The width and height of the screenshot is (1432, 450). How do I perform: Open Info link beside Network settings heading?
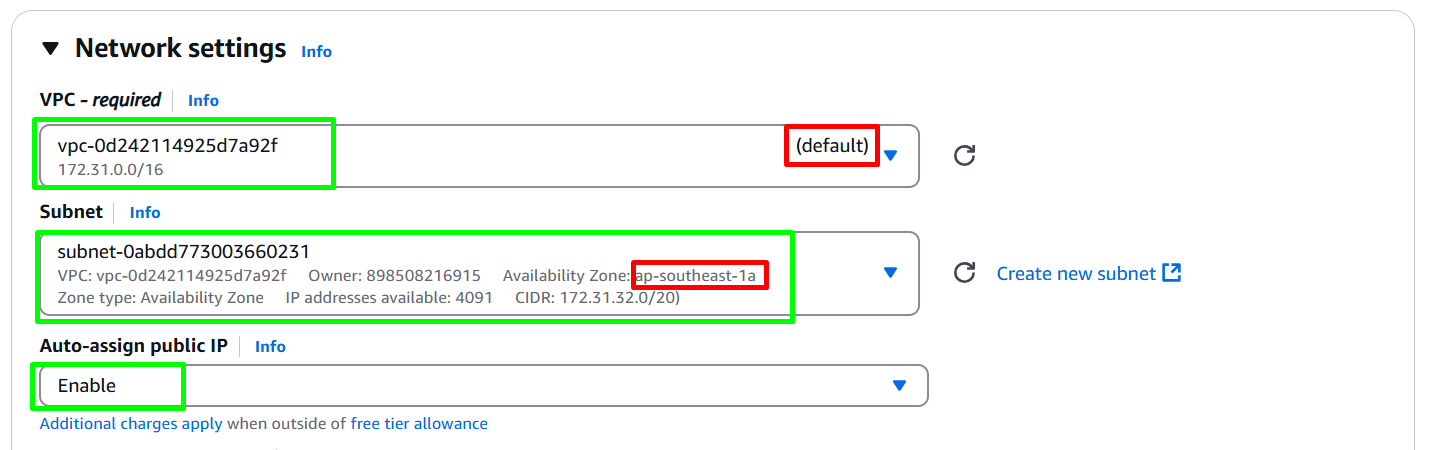click(x=316, y=51)
